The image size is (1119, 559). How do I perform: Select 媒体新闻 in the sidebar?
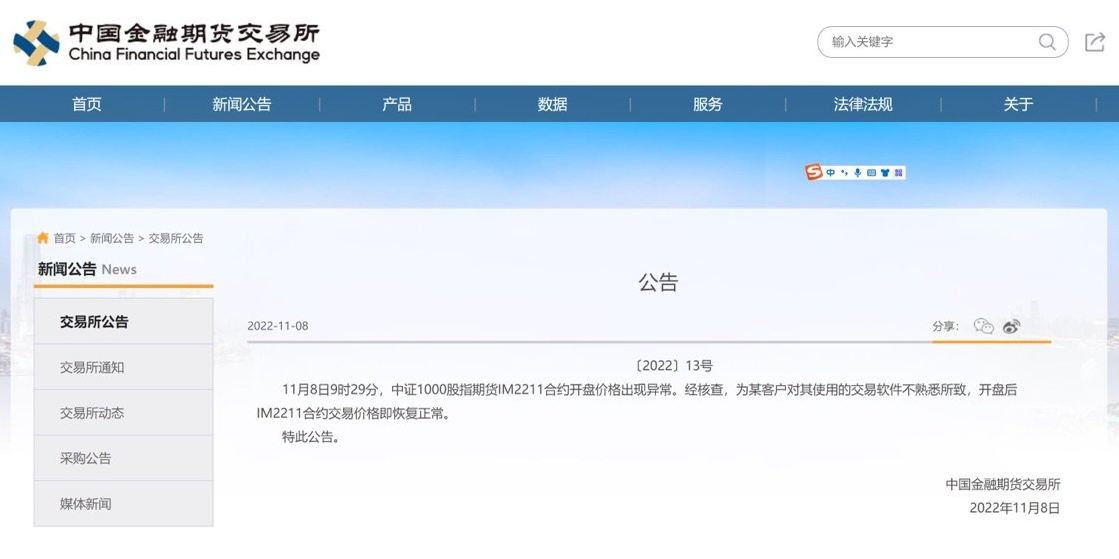123,503
